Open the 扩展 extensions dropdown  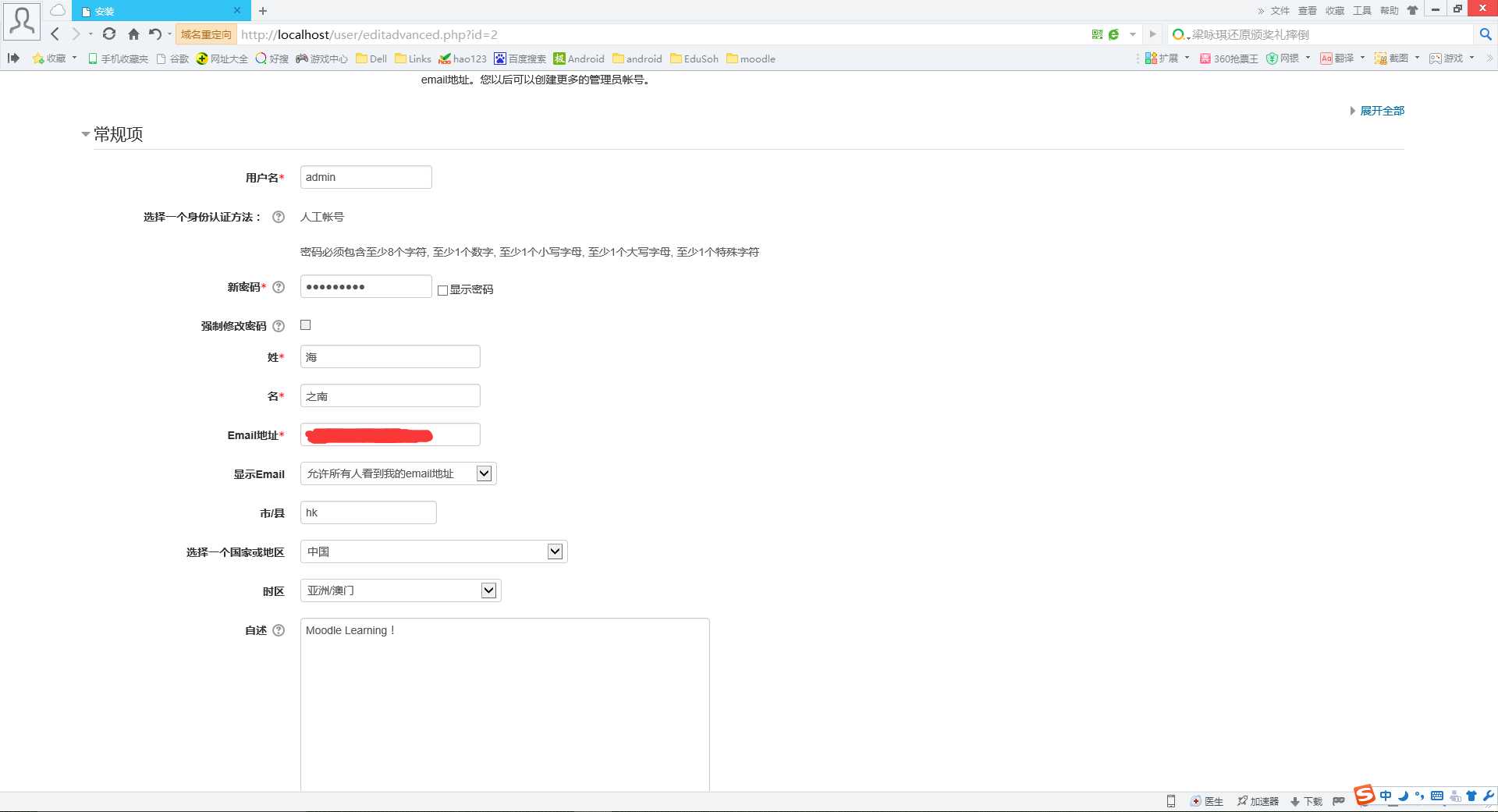point(1167,59)
